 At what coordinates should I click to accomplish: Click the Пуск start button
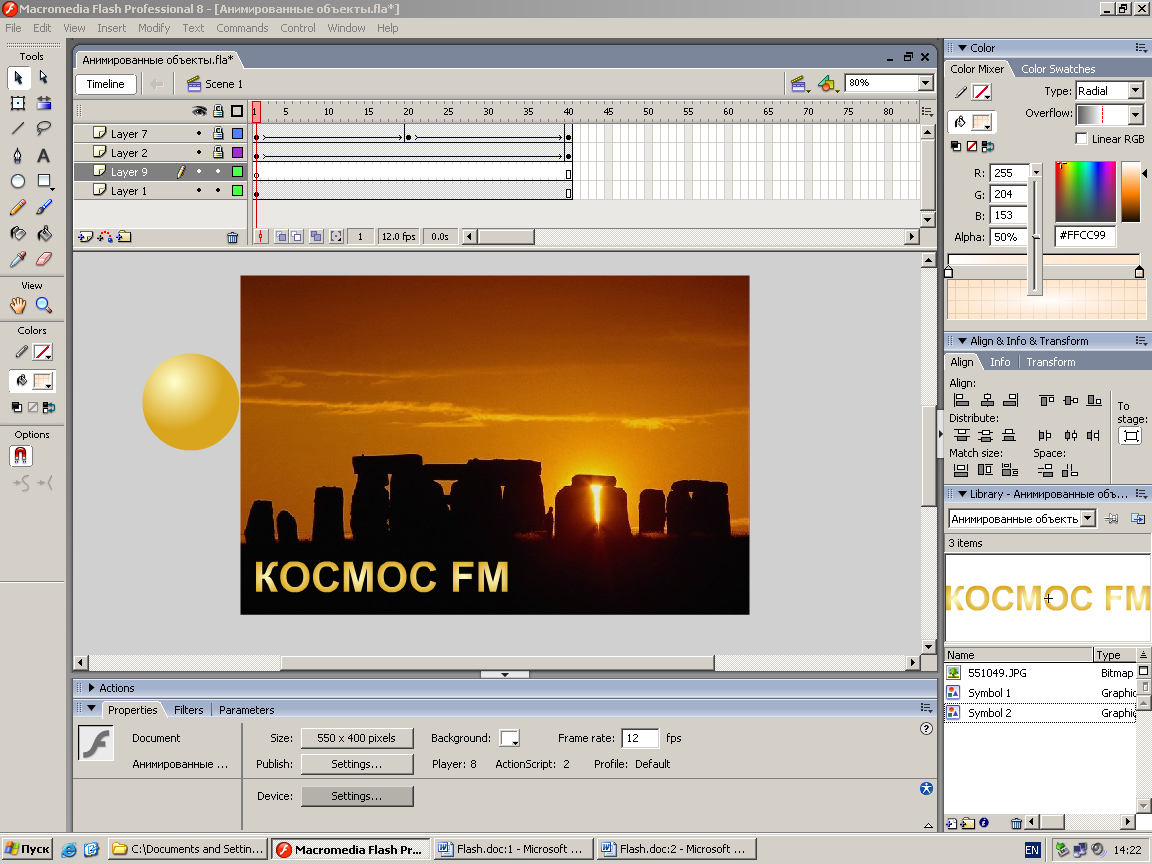coord(27,849)
